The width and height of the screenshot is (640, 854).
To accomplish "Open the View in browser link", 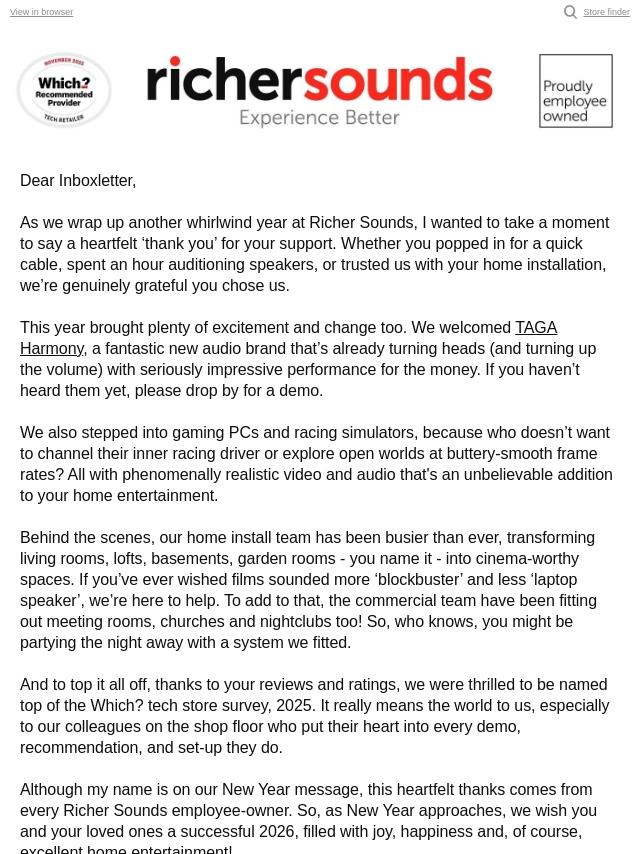I will 41,12.
